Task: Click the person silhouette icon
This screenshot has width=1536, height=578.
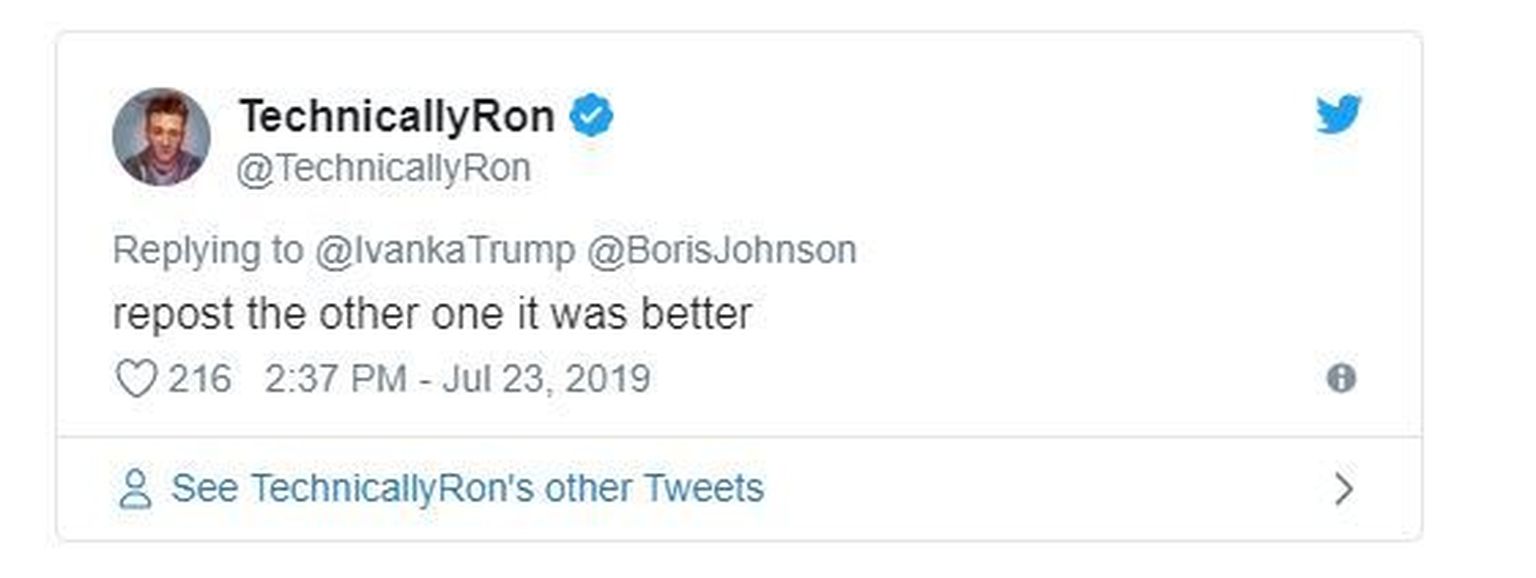Action: tap(135, 490)
